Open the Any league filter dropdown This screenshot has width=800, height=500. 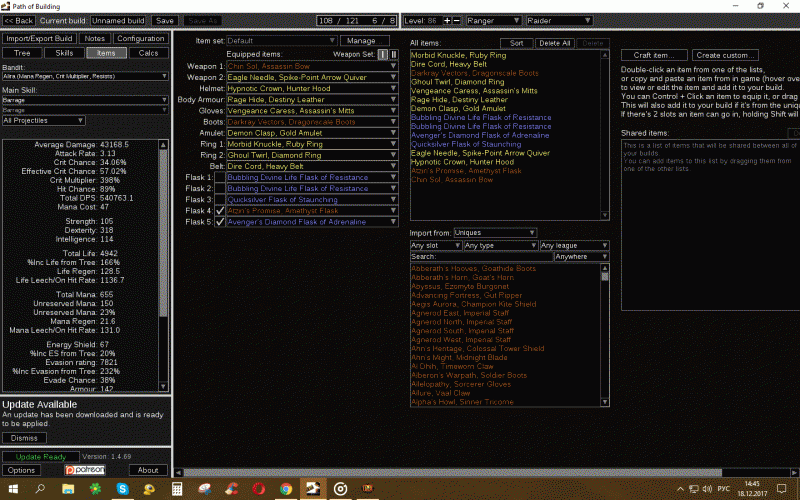point(574,245)
